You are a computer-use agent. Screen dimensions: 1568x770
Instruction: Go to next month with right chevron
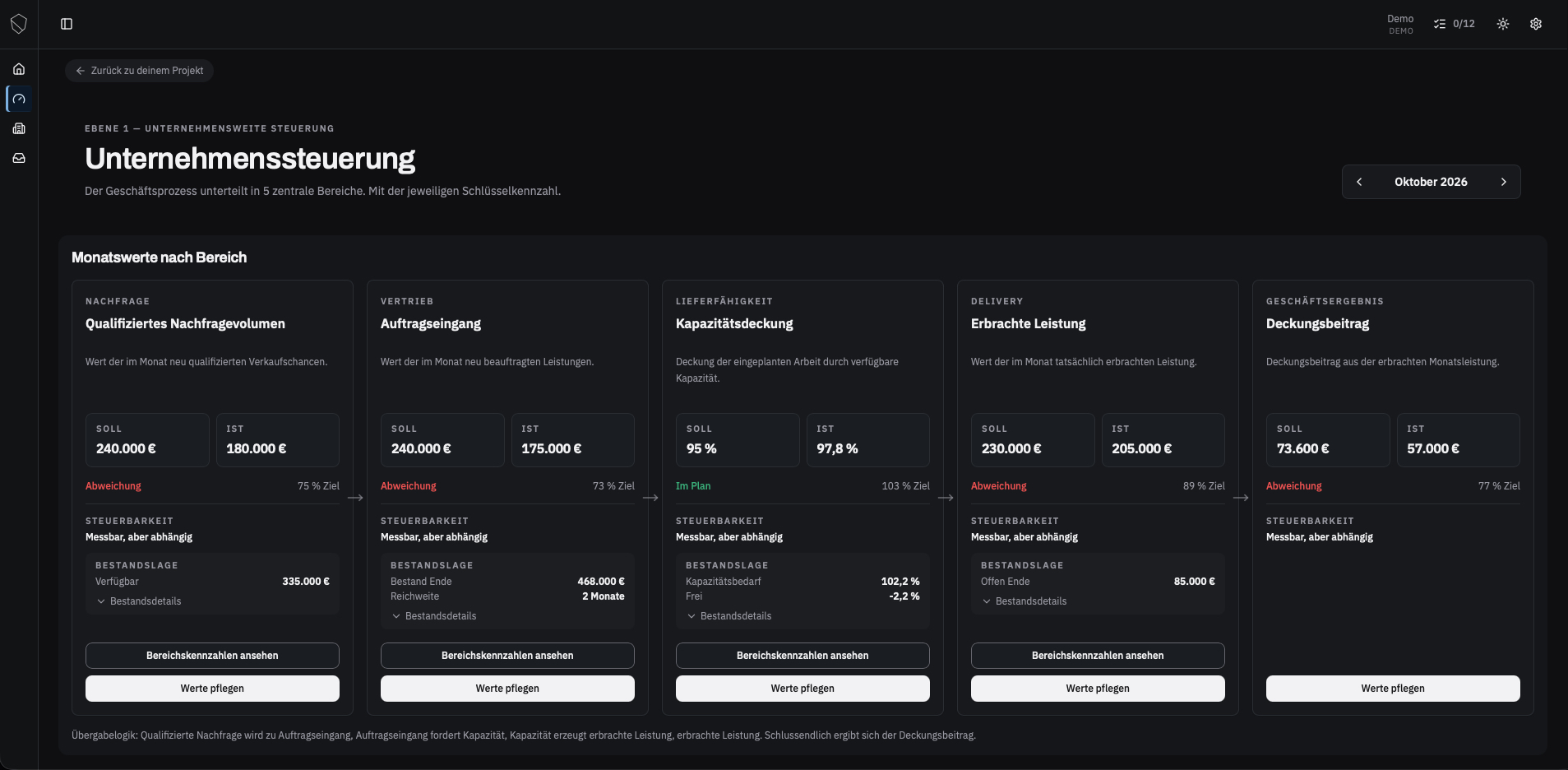[x=1504, y=182]
